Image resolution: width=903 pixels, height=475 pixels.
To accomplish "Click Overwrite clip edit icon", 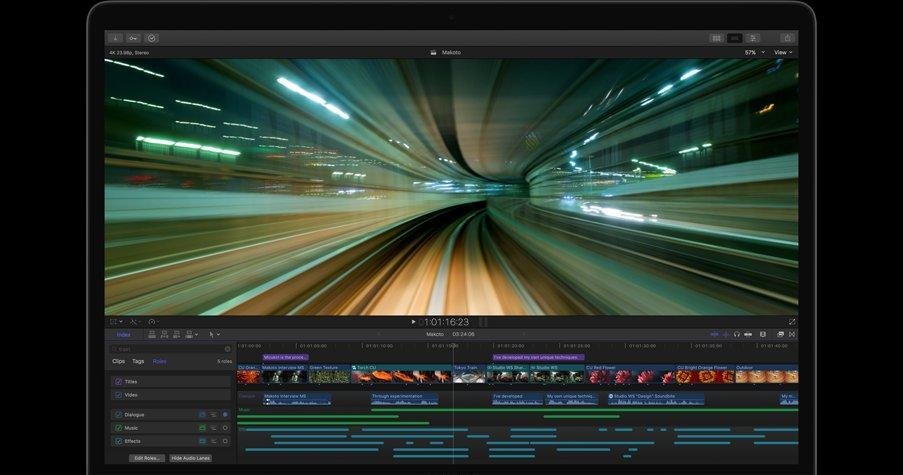I will pos(188,334).
